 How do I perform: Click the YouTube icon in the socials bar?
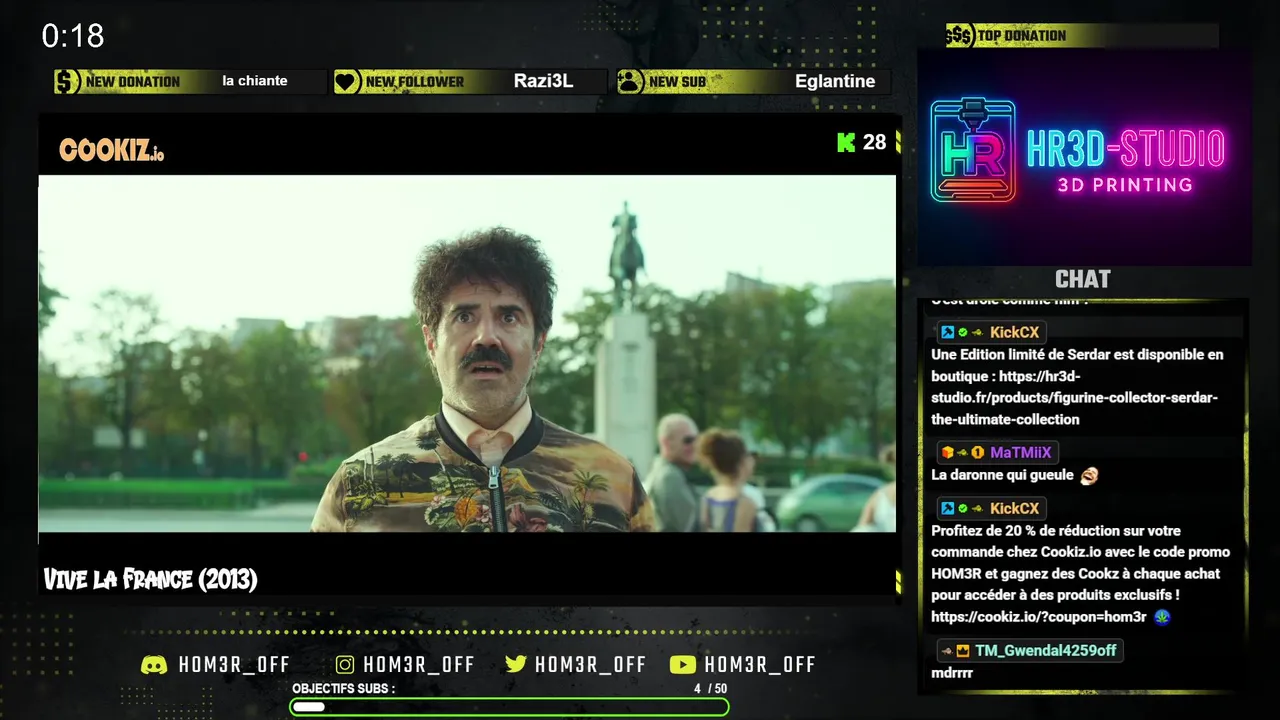point(683,665)
